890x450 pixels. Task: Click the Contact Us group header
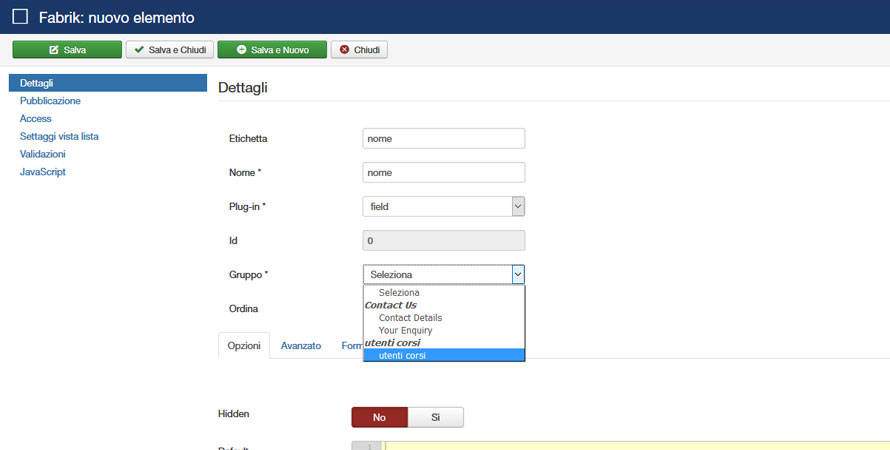[391, 305]
